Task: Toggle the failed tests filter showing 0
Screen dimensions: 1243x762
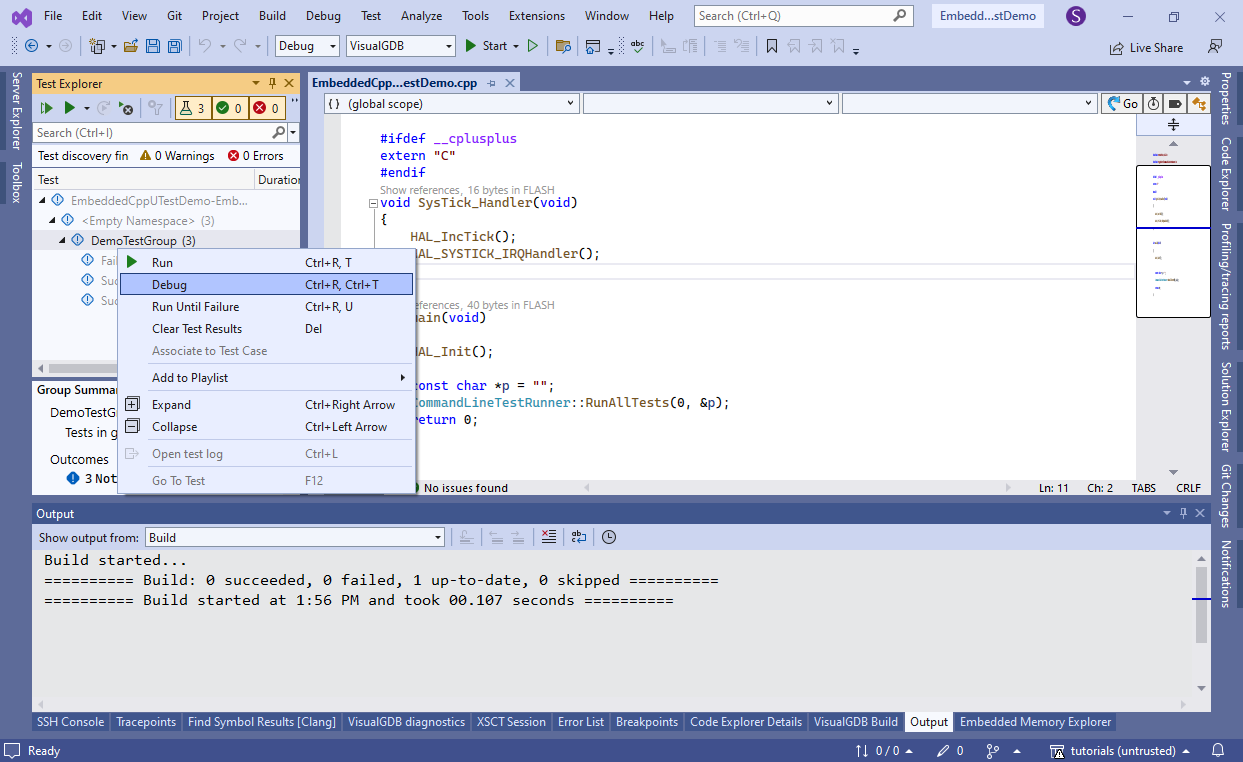Action: point(266,108)
